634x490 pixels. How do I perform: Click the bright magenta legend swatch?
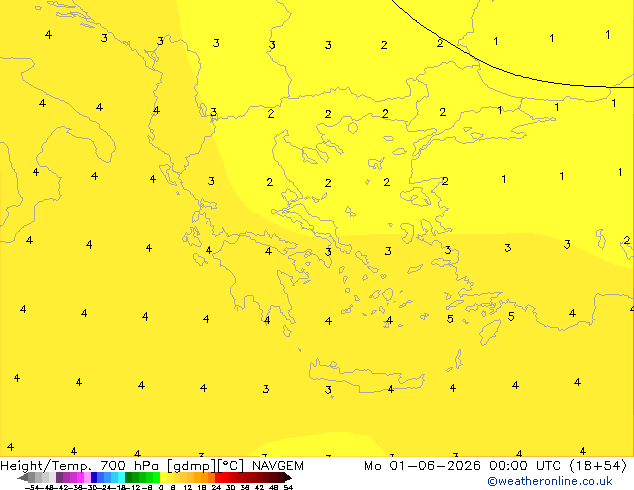(x=80, y=477)
